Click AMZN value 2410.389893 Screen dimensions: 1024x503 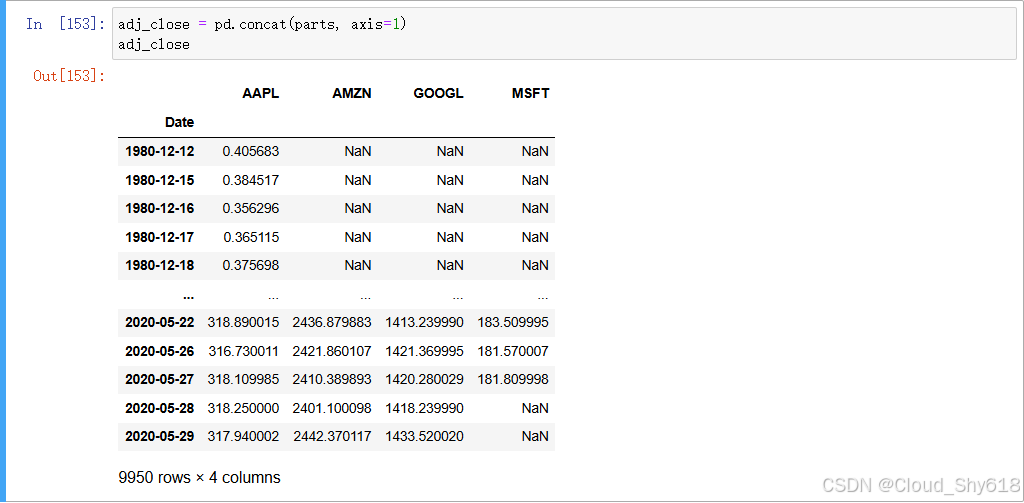click(x=332, y=380)
